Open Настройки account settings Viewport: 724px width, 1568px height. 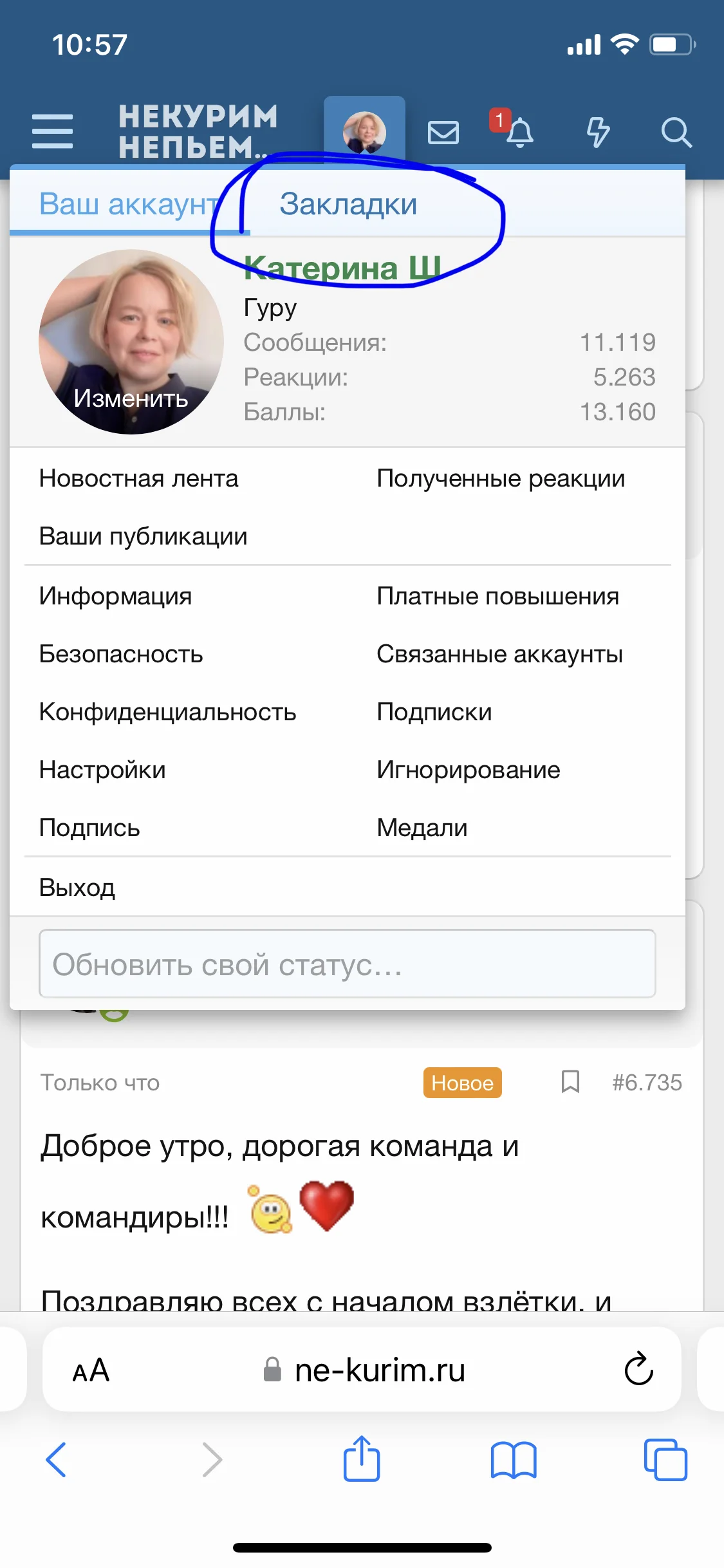(102, 770)
